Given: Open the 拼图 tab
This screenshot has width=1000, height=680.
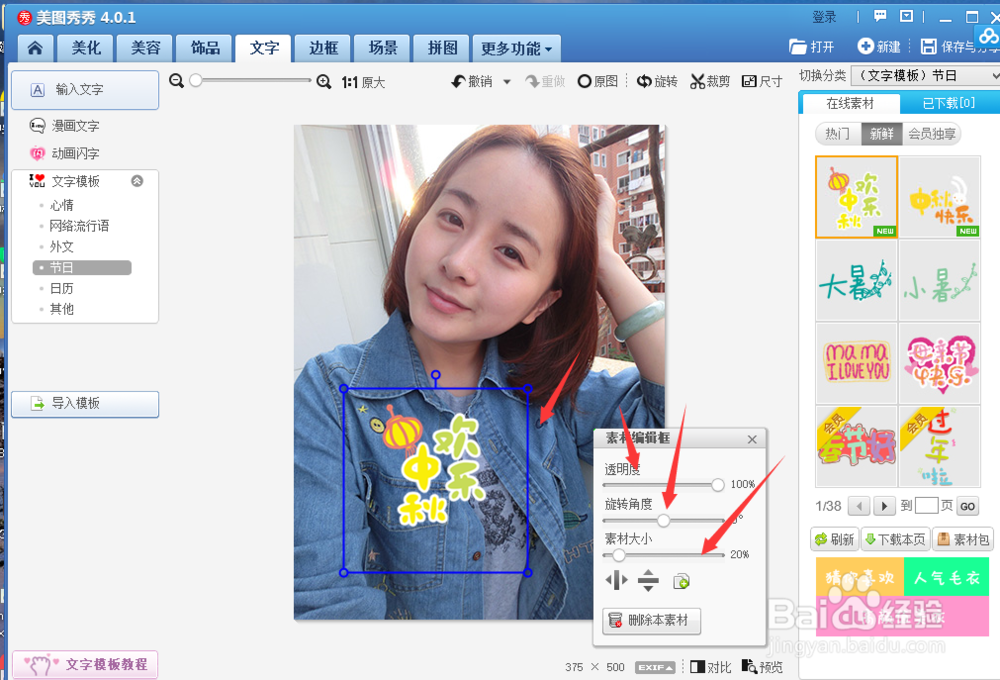Looking at the screenshot, I should pyautogui.click(x=443, y=48).
